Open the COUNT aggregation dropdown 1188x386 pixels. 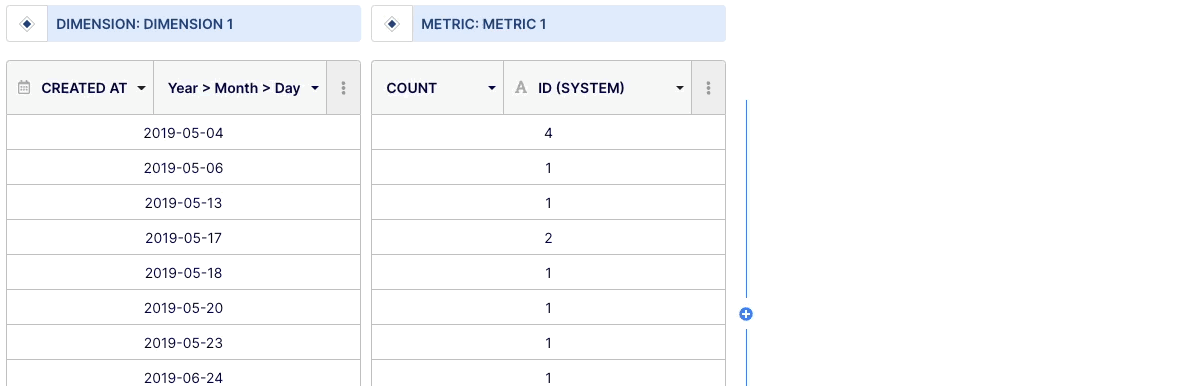(492, 89)
